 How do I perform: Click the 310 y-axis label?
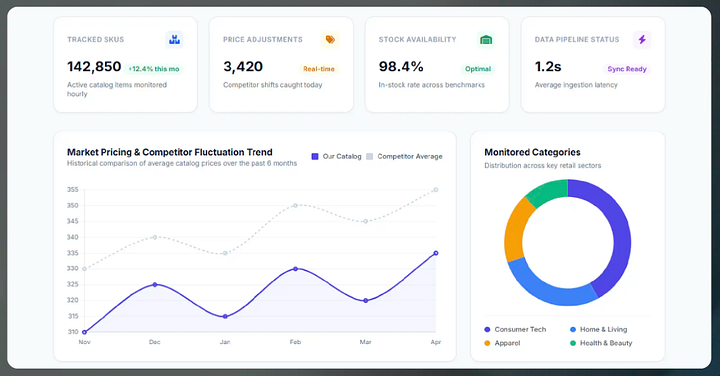[x=73, y=331]
